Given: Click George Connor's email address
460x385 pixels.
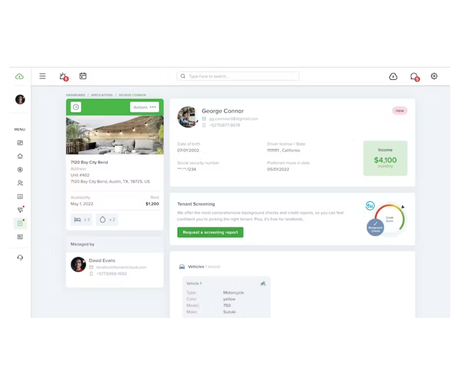Looking at the screenshot, I should pos(233,119).
